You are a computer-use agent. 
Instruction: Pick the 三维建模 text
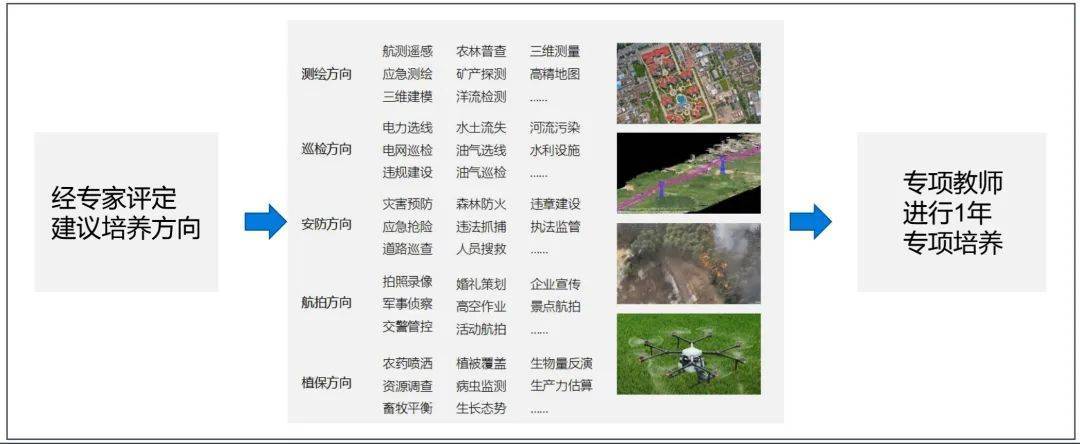408,97
